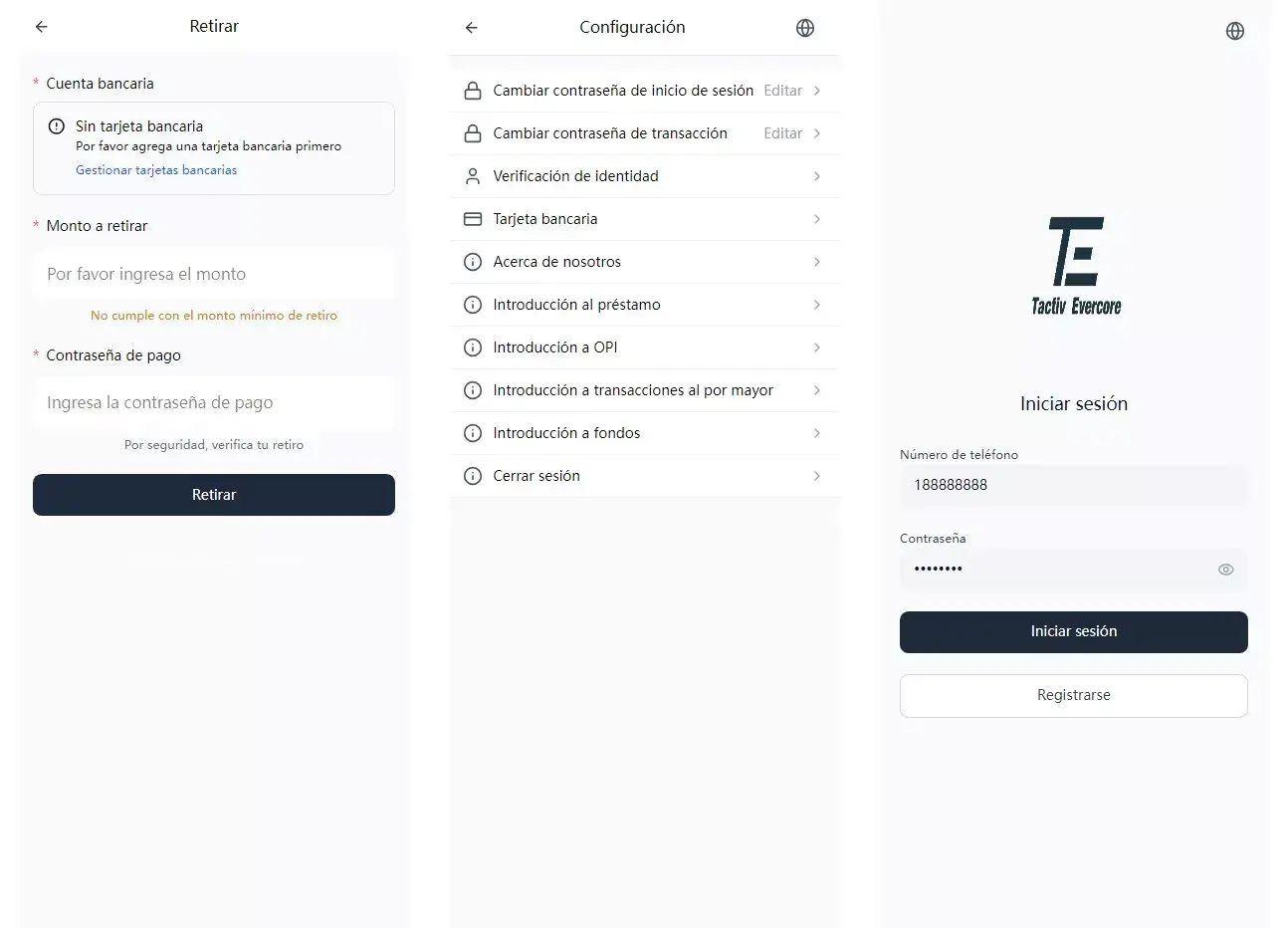Open Introducción a OPI menu item
This screenshot has height=928, width=1288.
(x=645, y=348)
